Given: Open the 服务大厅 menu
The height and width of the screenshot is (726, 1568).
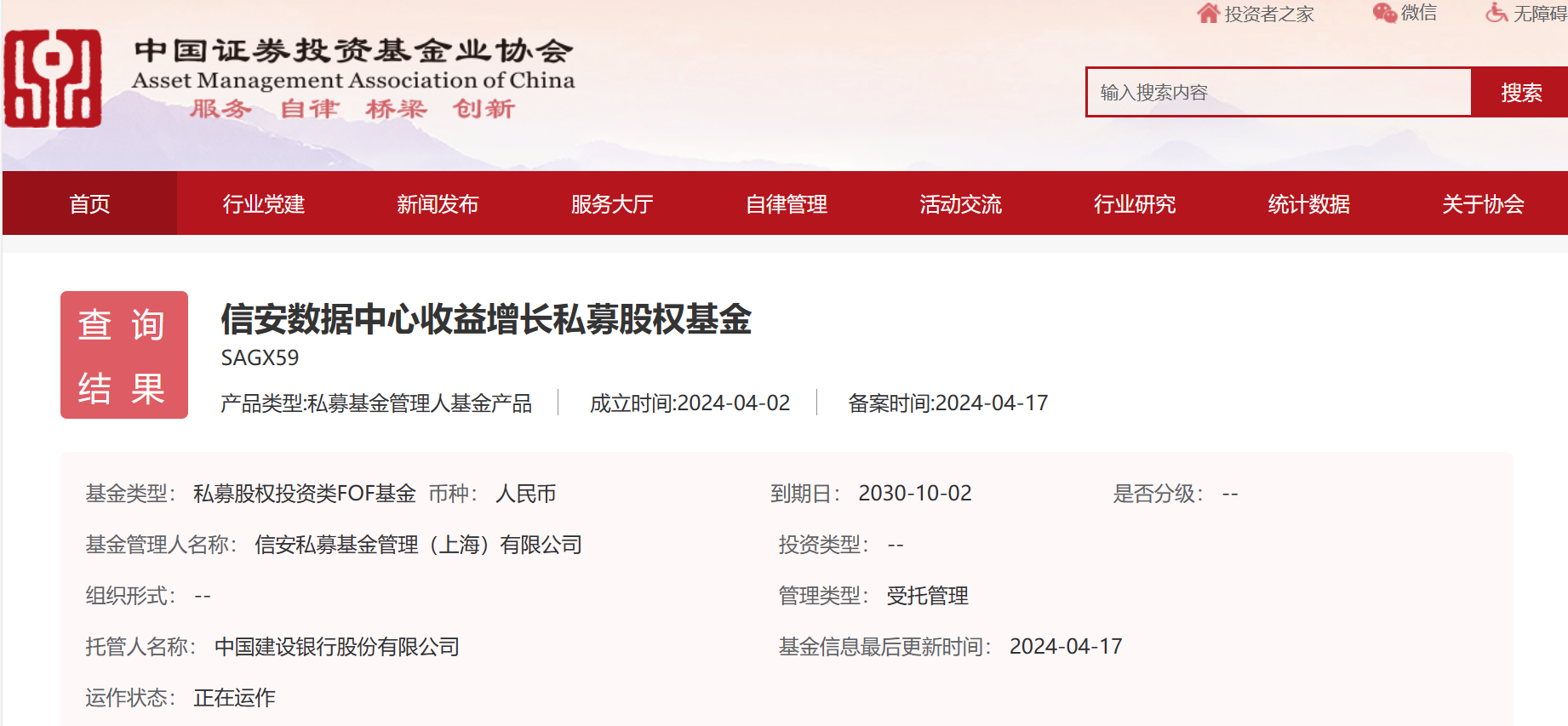Looking at the screenshot, I should click(x=612, y=203).
